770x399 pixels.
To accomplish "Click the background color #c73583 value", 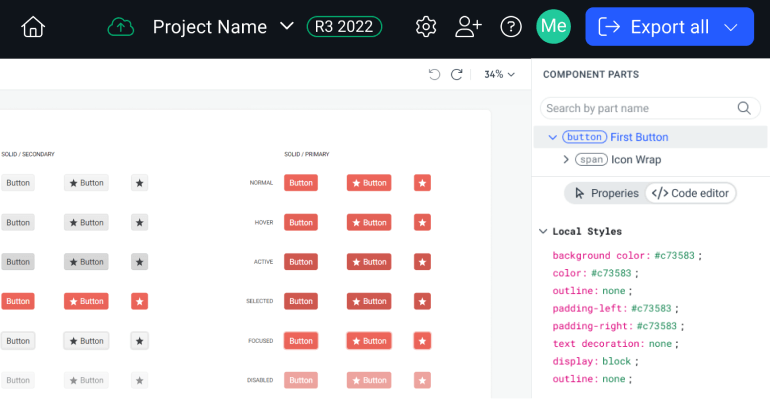I will (674, 256).
